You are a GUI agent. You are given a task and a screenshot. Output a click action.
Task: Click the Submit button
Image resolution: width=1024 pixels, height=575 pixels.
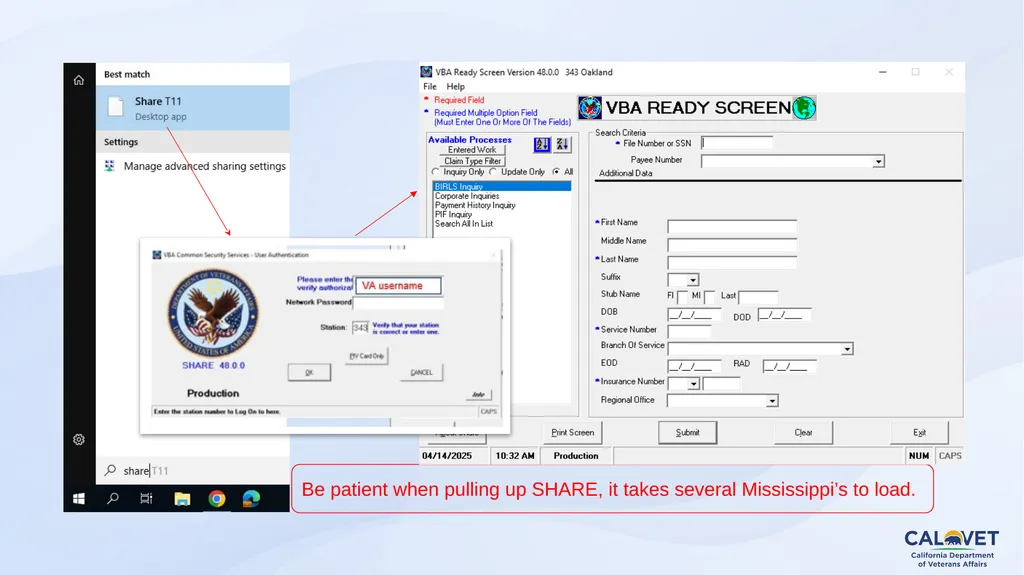point(687,433)
